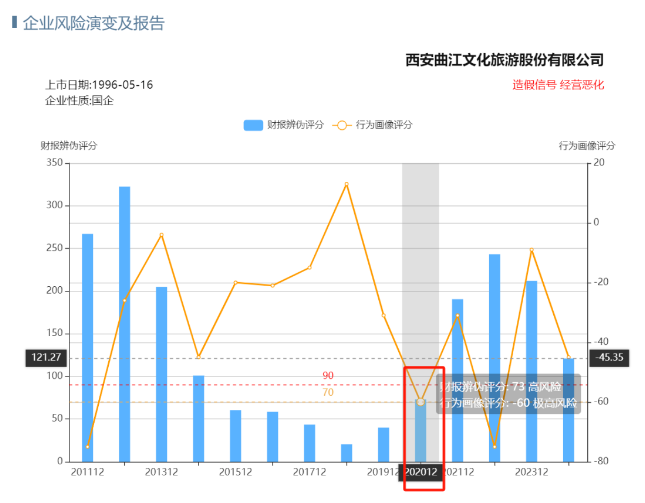
Task: Click the dark 202012 x-axis pointer label
Action: [x=420, y=472]
